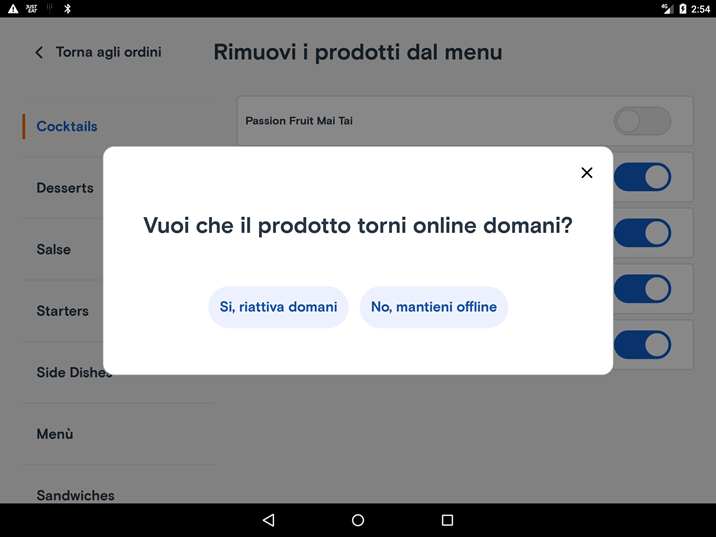The height and width of the screenshot is (537, 716).
Task: Tap the Just Eat notification icon
Action: coord(32,8)
